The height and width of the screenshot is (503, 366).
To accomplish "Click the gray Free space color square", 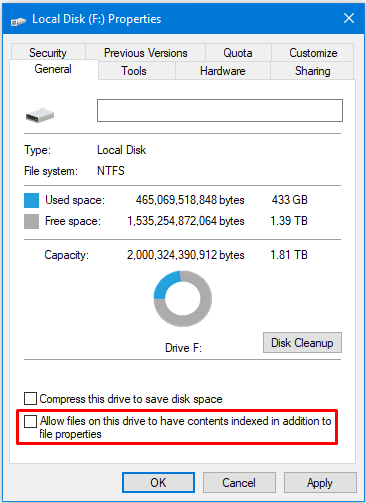I will [31, 222].
